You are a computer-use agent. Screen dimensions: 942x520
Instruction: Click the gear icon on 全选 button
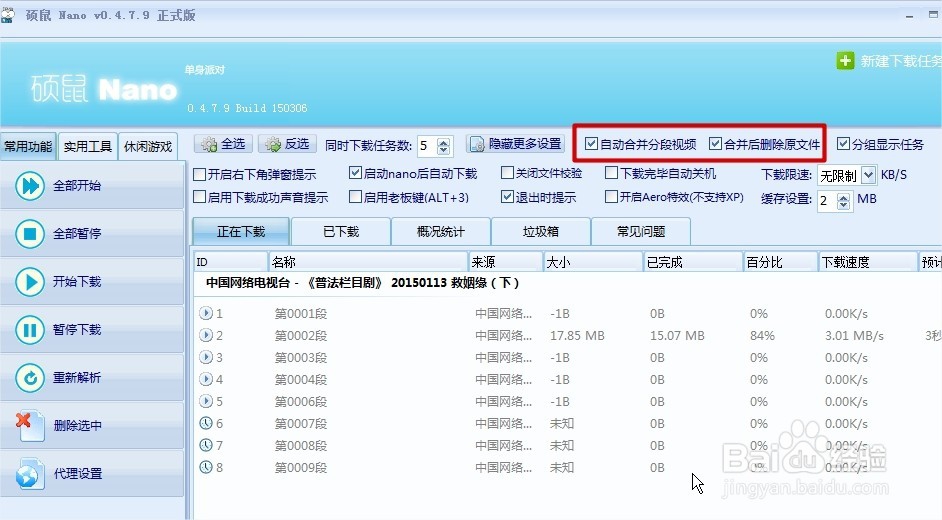coord(209,144)
